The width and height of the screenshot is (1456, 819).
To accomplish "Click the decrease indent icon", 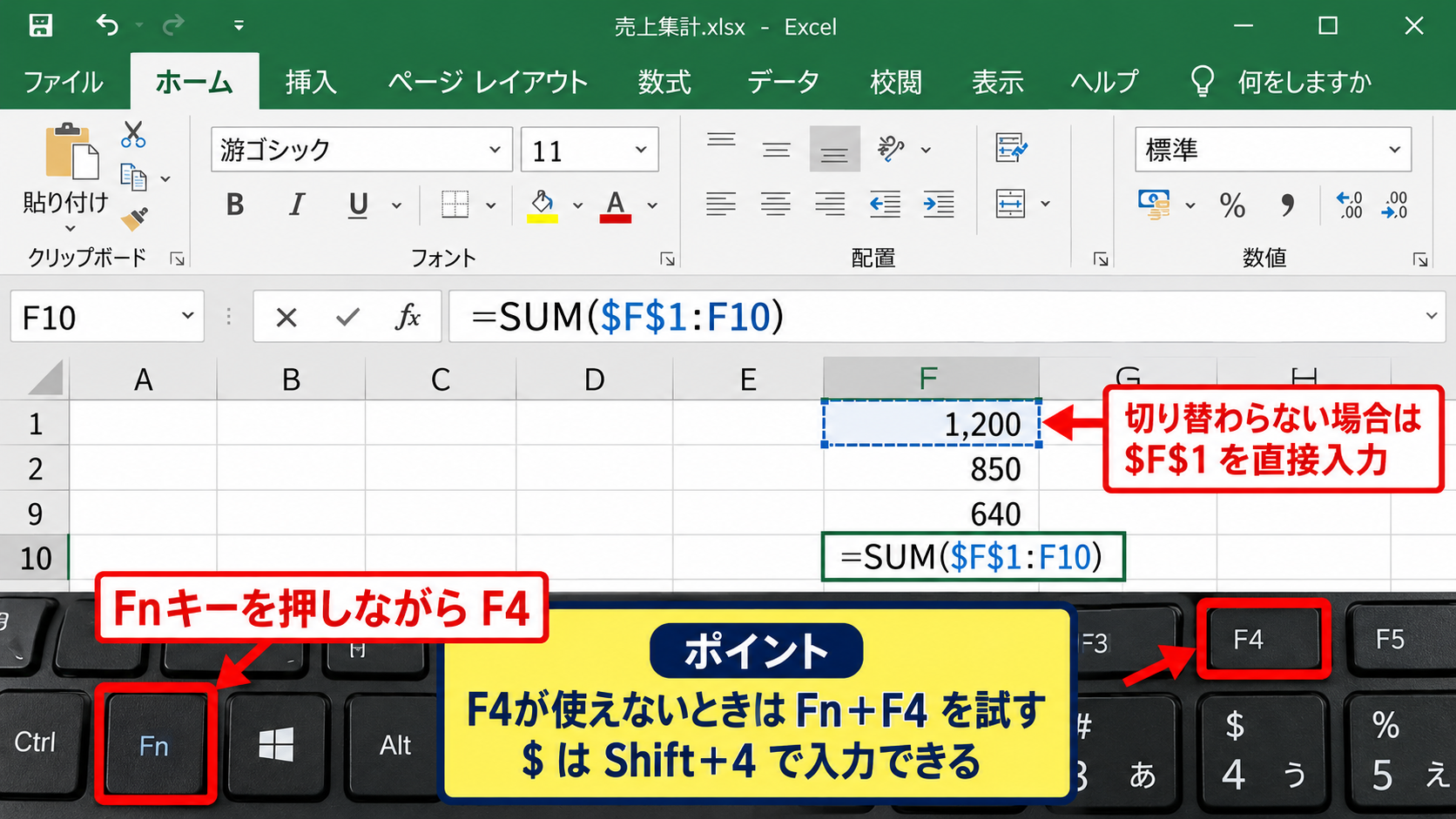I will click(885, 205).
